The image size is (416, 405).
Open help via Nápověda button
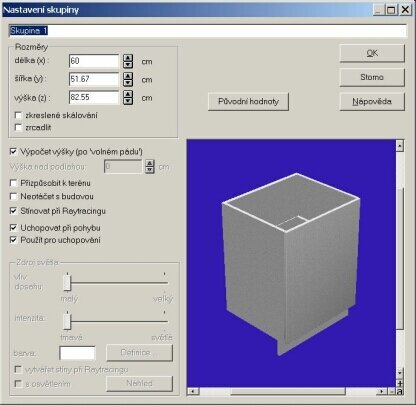(372, 101)
